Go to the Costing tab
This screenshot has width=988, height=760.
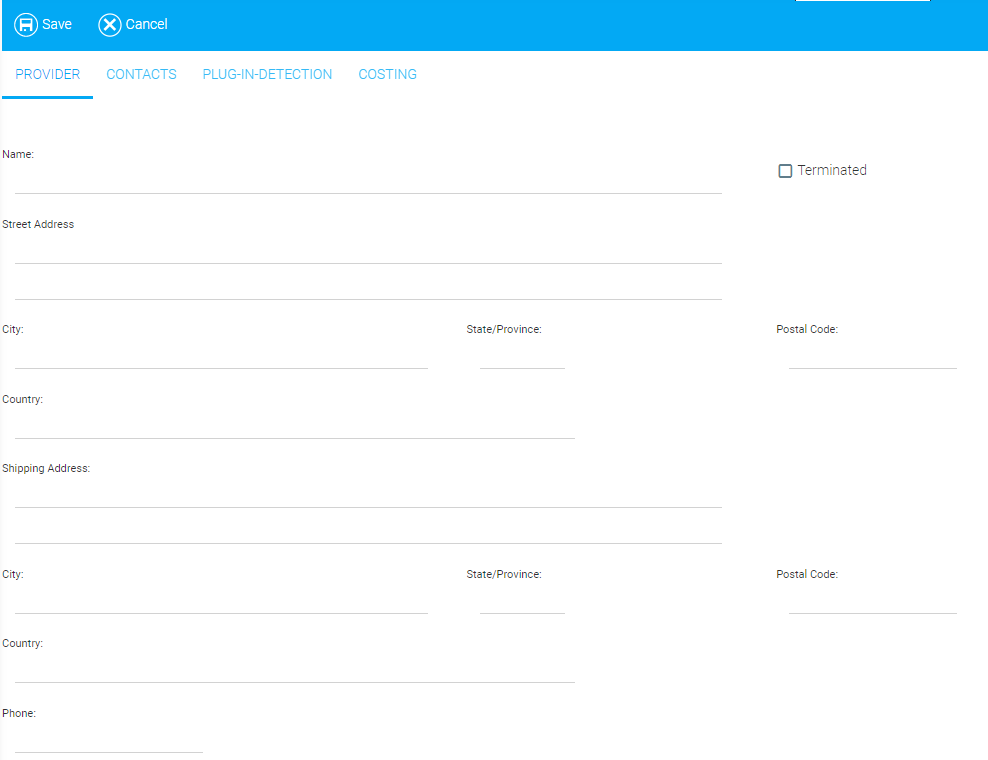pos(387,75)
